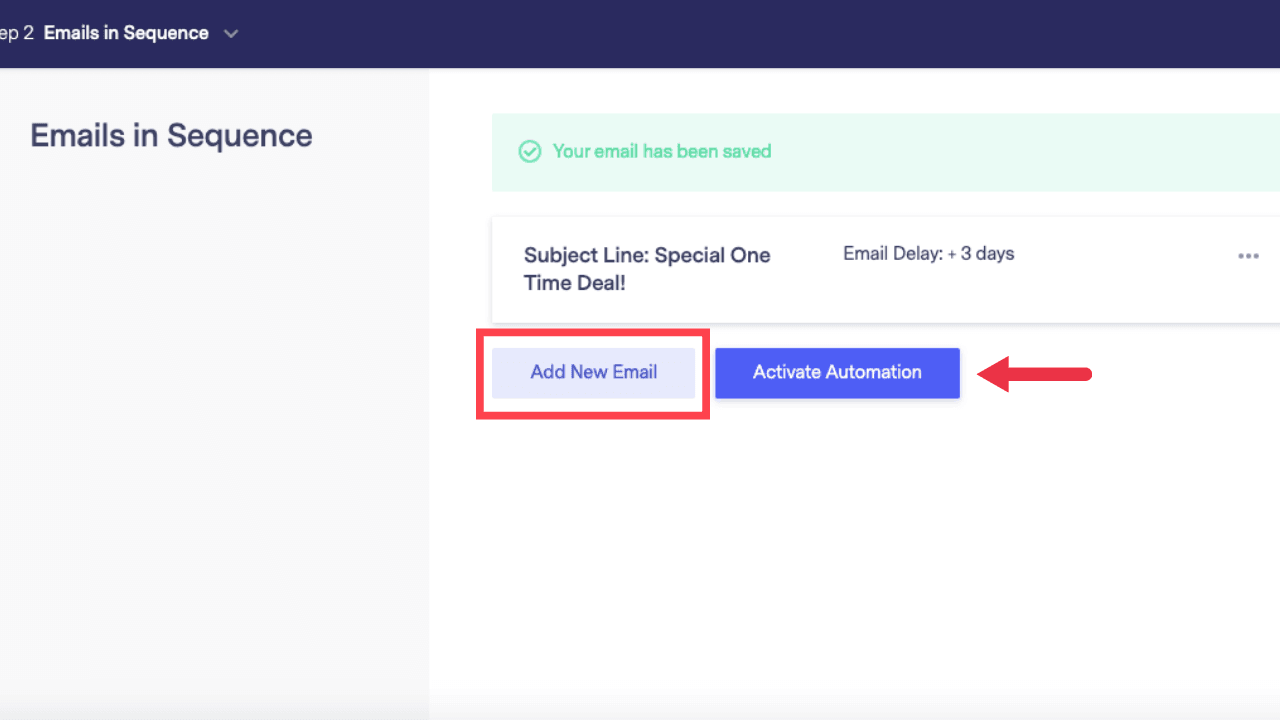Image resolution: width=1280 pixels, height=720 pixels.
Task: Click the Time Deal! text in subject line
Action: tap(575, 283)
